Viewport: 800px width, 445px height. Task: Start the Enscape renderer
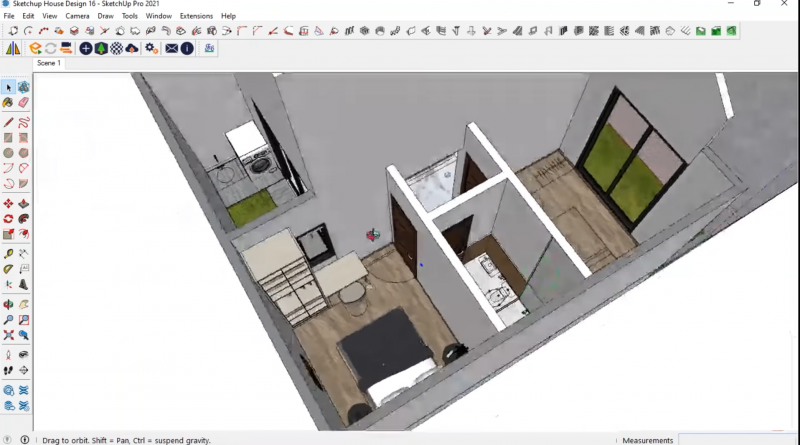(35, 48)
